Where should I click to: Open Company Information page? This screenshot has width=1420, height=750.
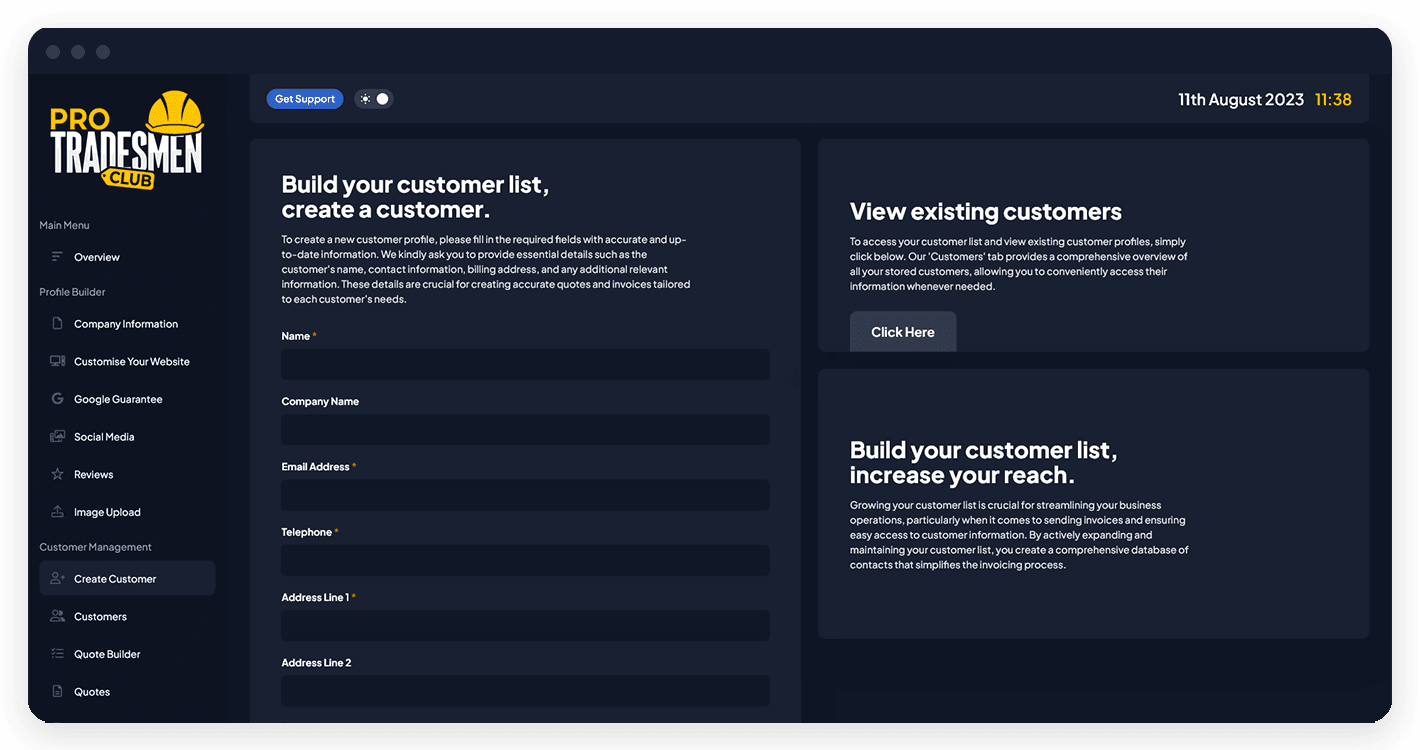coord(127,324)
